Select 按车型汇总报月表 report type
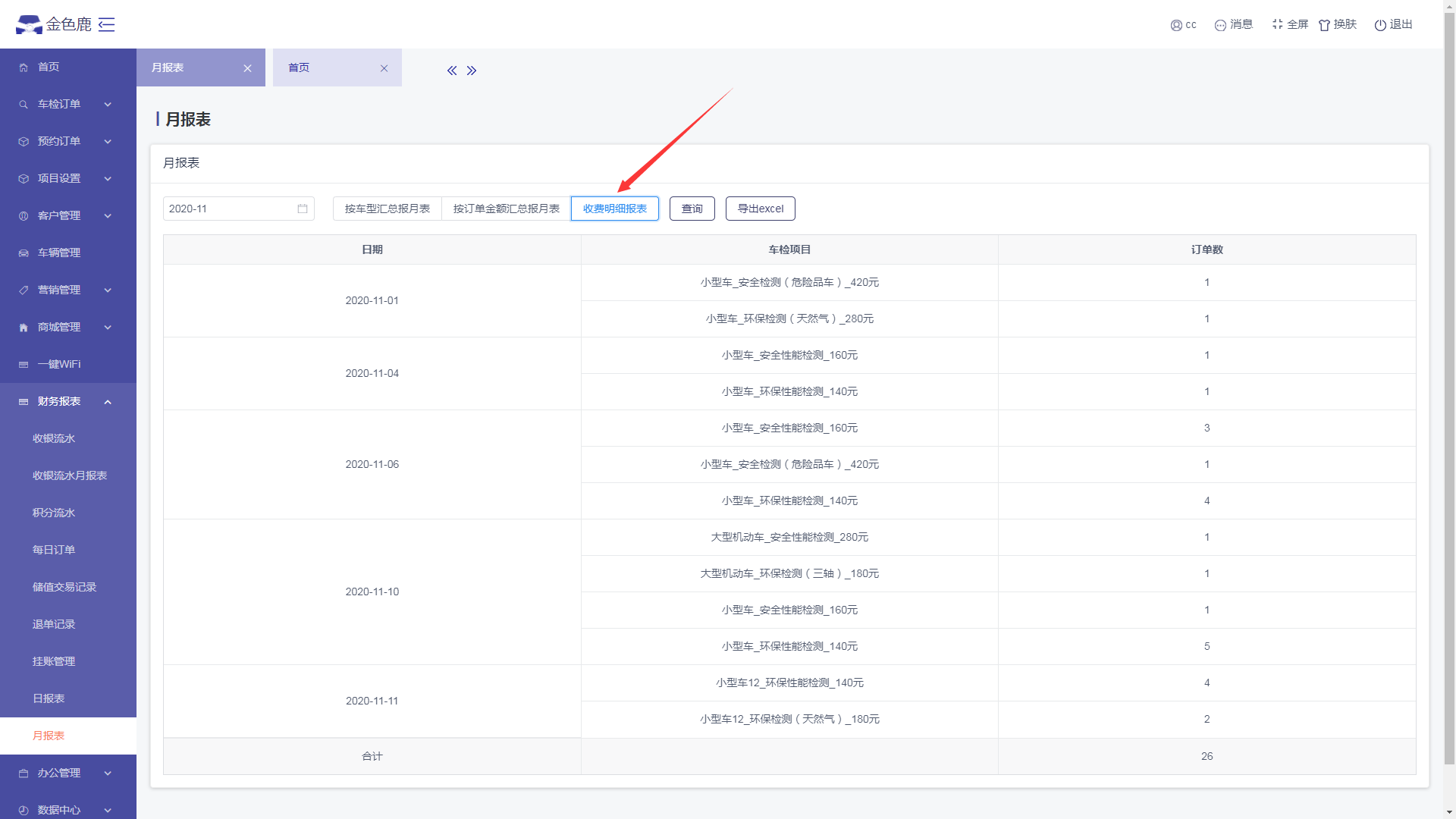1456x819 pixels. tap(388, 209)
